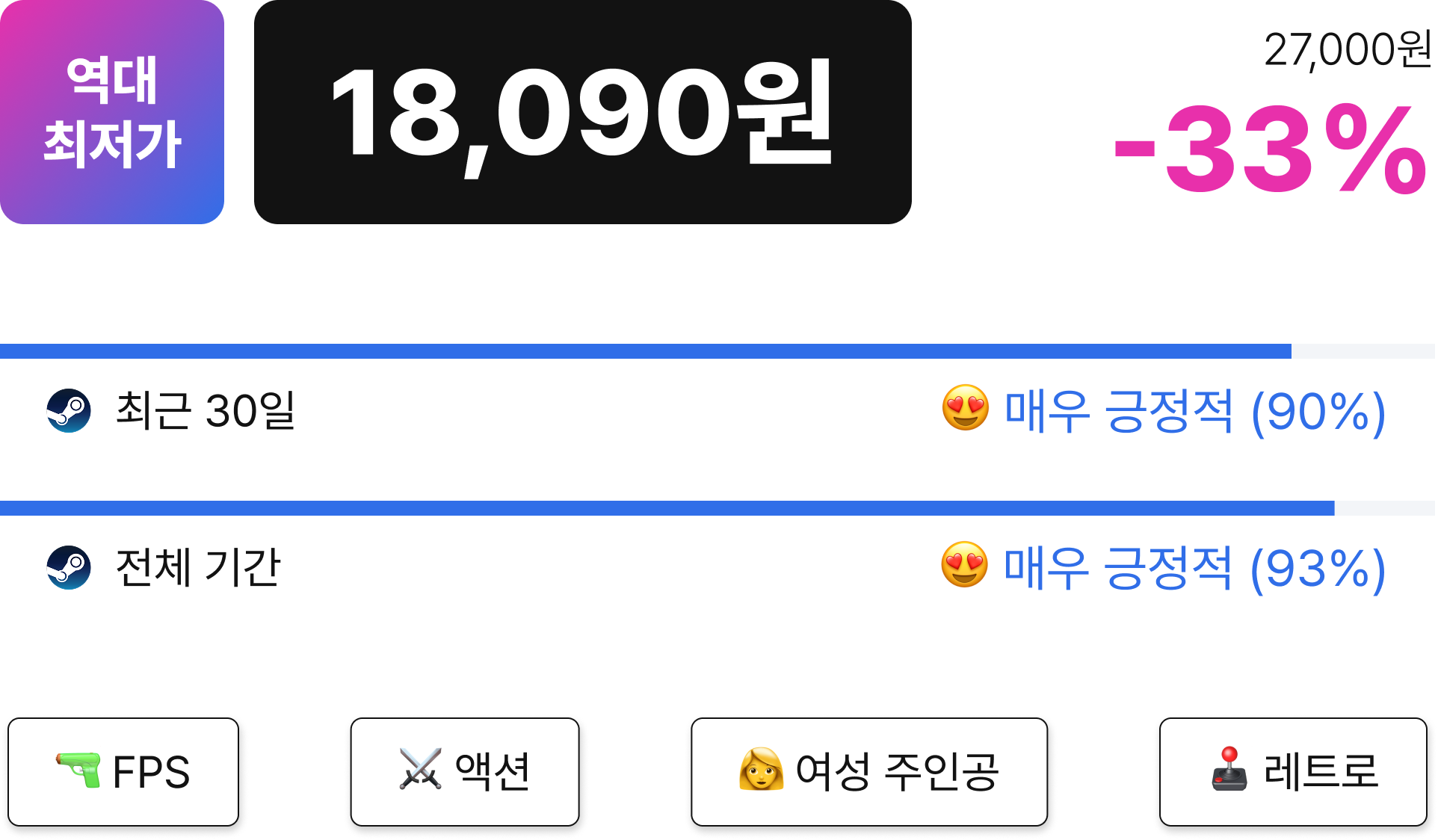Click the crossed swords icon
The image size is (1438, 840).
click(421, 769)
